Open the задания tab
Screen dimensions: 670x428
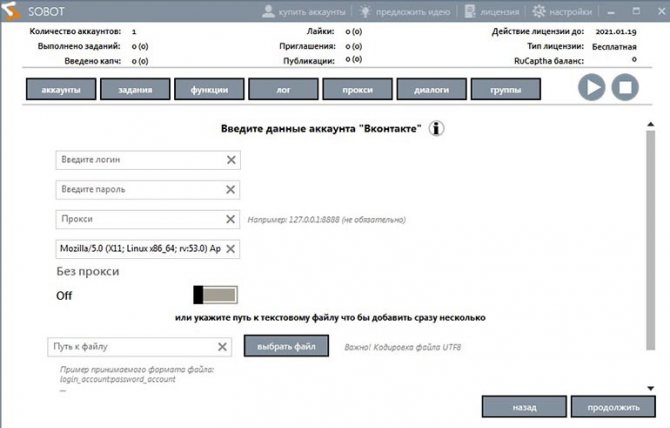135,89
